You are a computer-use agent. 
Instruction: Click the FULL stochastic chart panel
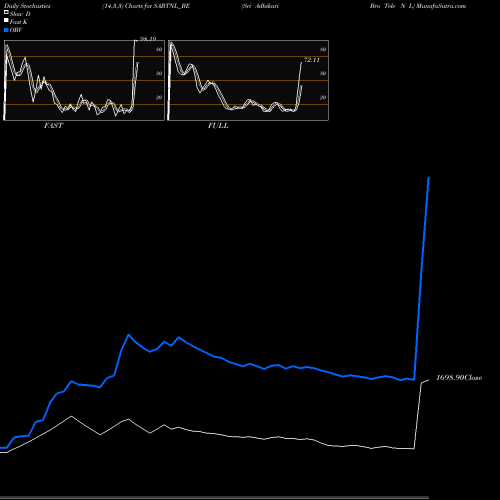(248, 80)
